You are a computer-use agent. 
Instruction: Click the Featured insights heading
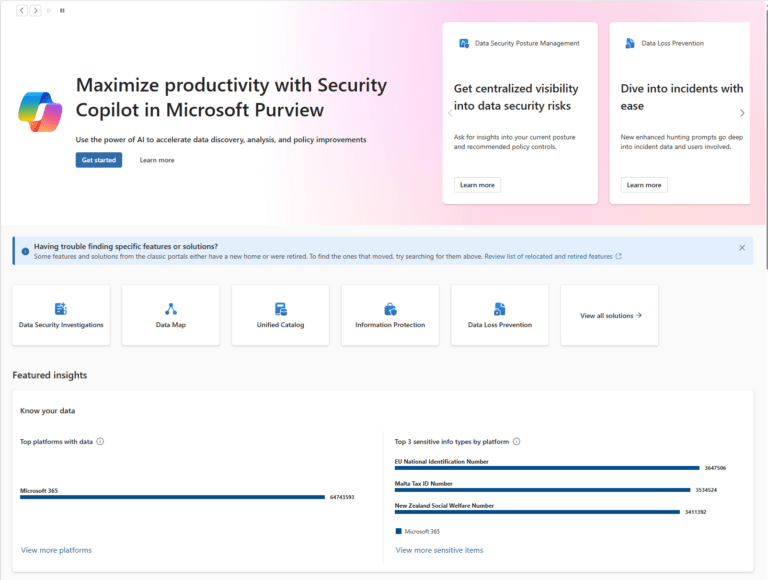tap(50, 375)
